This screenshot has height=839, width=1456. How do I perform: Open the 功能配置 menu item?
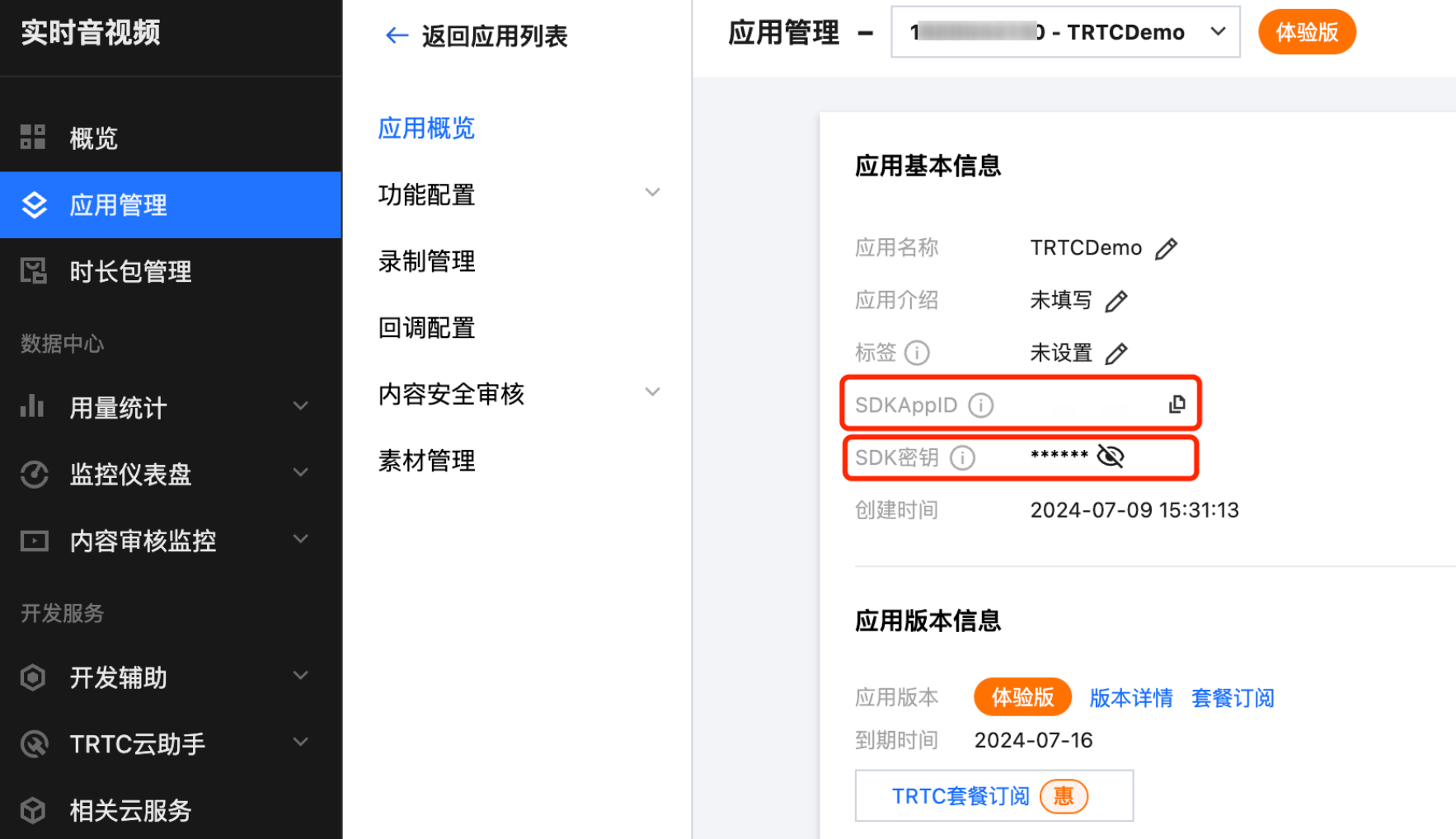pyautogui.click(x=426, y=195)
